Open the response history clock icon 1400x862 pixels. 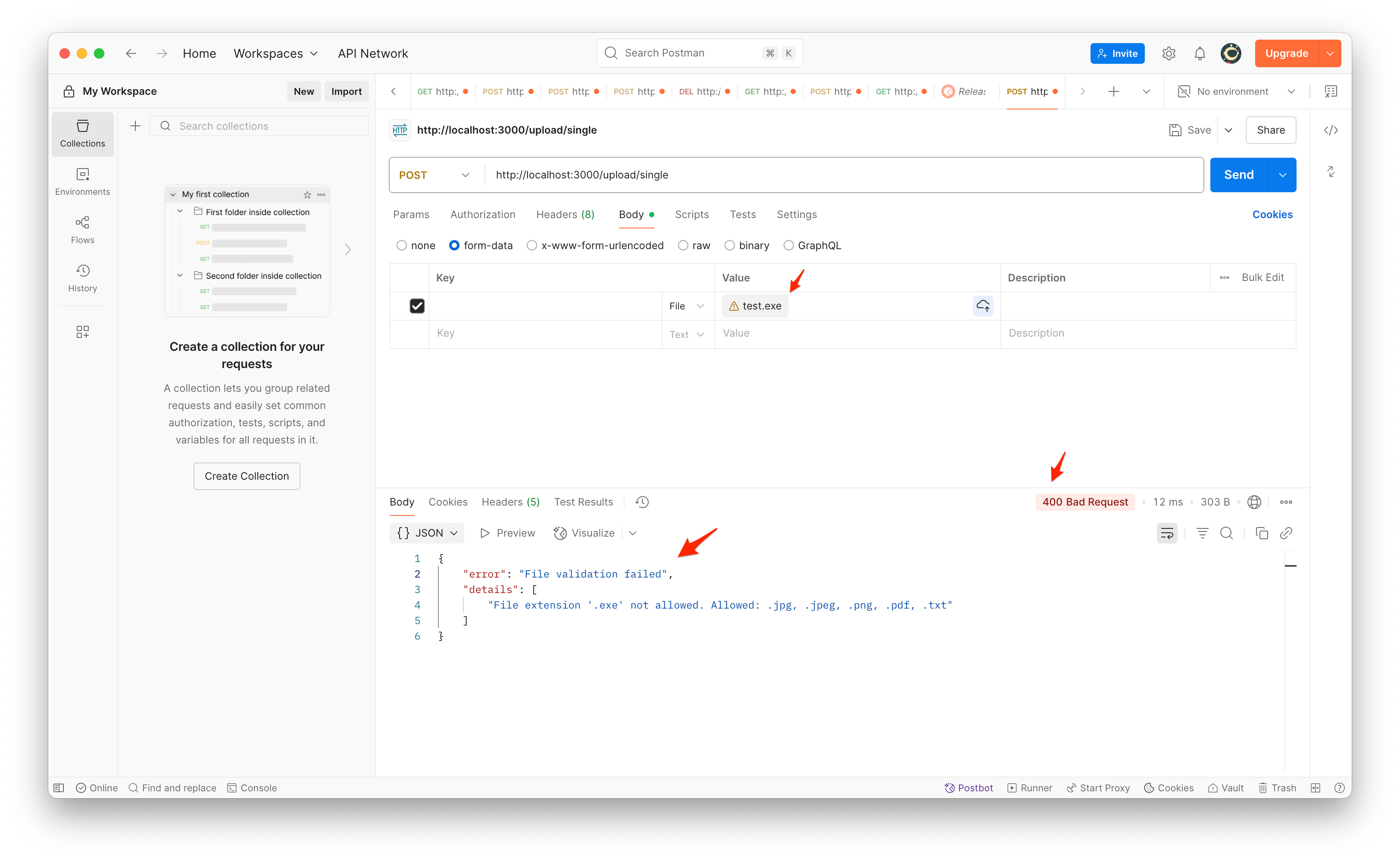click(642, 502)
